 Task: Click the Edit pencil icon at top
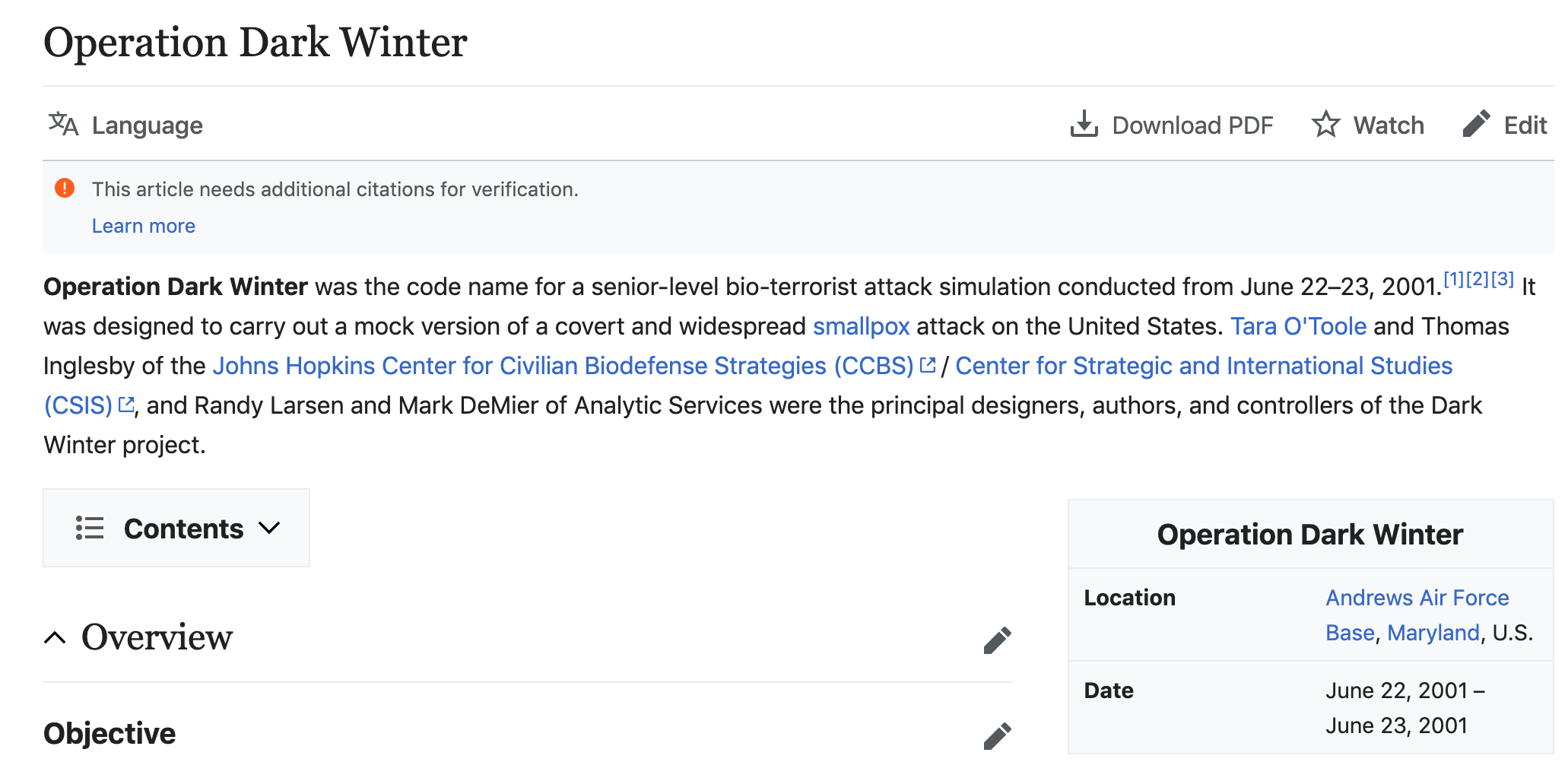(1475, 124)
